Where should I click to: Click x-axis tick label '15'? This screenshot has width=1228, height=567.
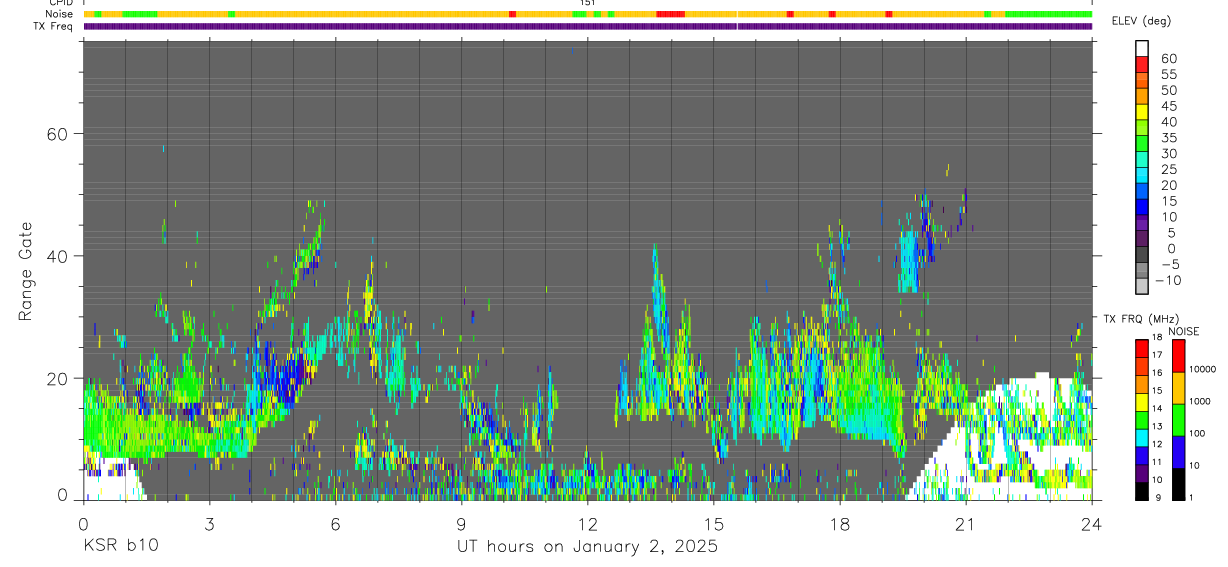[713, 524]
